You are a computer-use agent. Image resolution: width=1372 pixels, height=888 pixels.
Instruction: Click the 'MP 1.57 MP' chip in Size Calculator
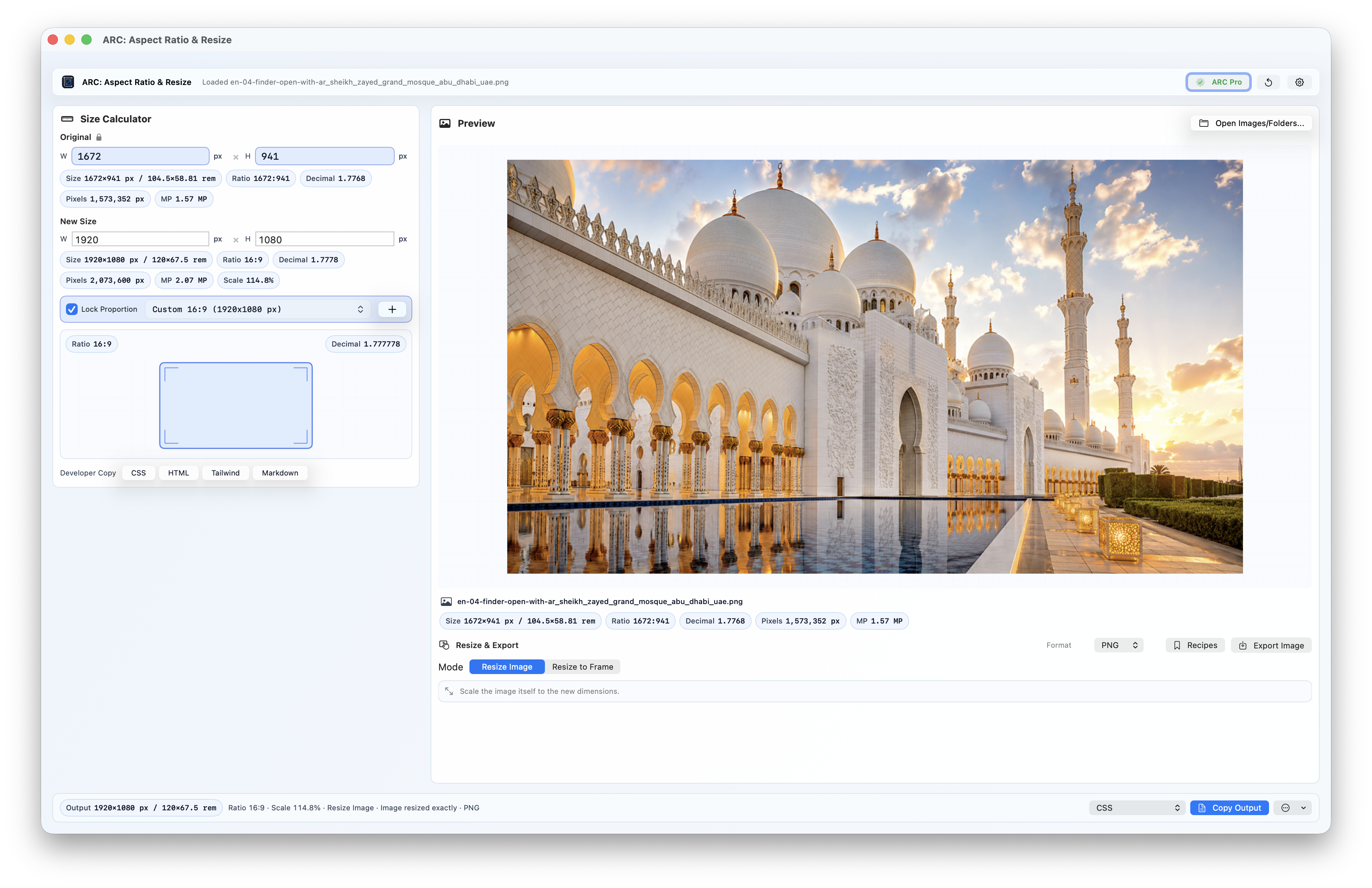[184, 199]
